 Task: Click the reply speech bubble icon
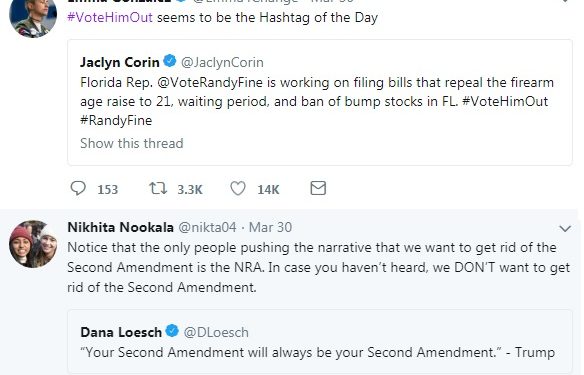point(78,188)
